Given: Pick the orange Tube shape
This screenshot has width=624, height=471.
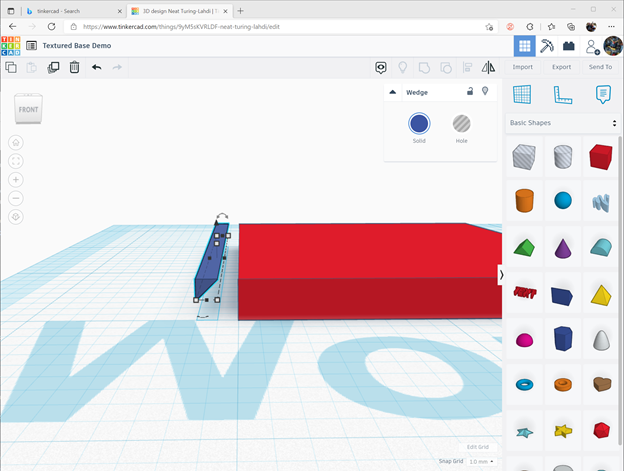Looking at the screenshot, I should [x=563, y=384].
